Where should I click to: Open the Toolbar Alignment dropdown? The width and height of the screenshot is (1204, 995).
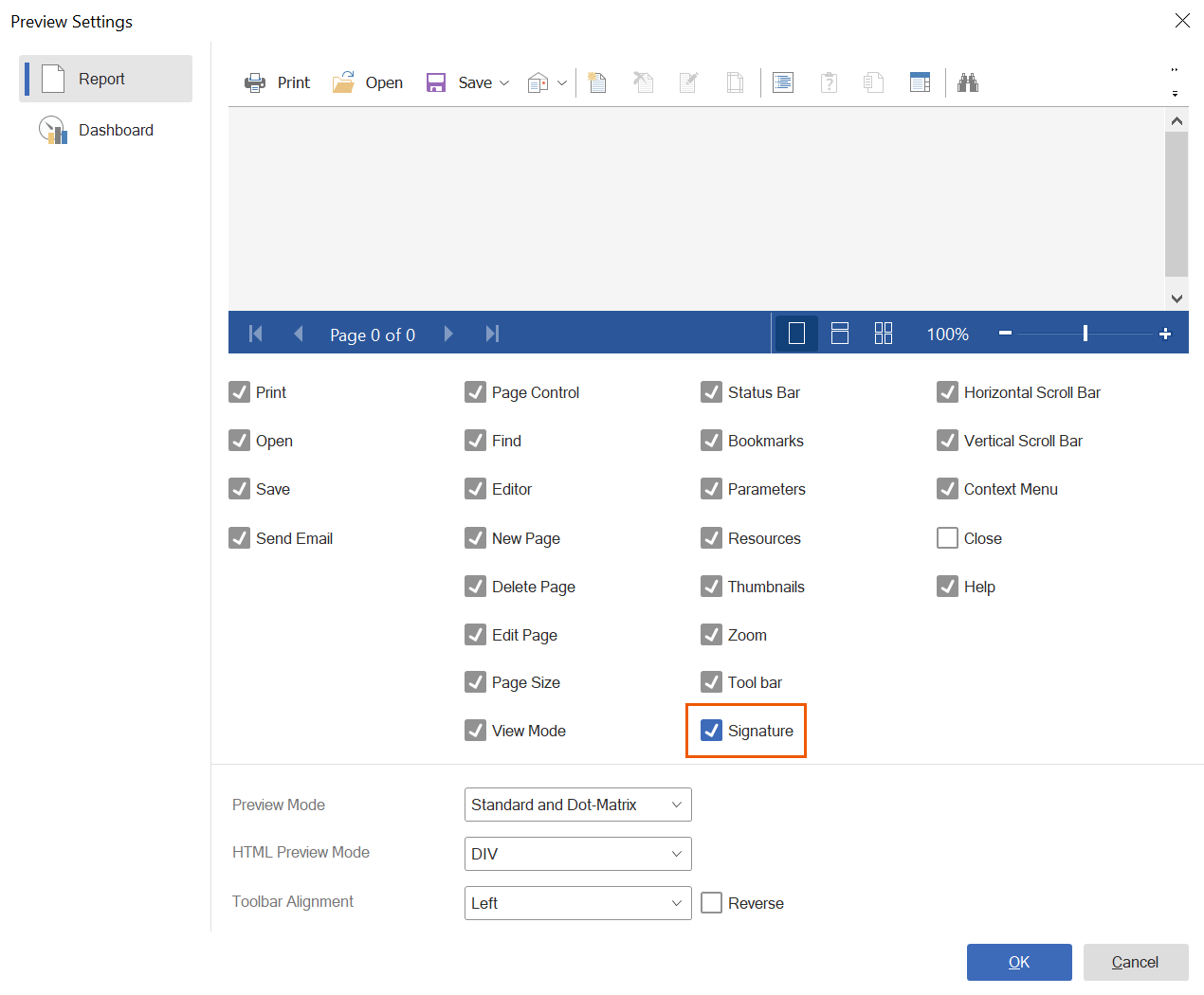pyautogui.click(x=578, y=903)
